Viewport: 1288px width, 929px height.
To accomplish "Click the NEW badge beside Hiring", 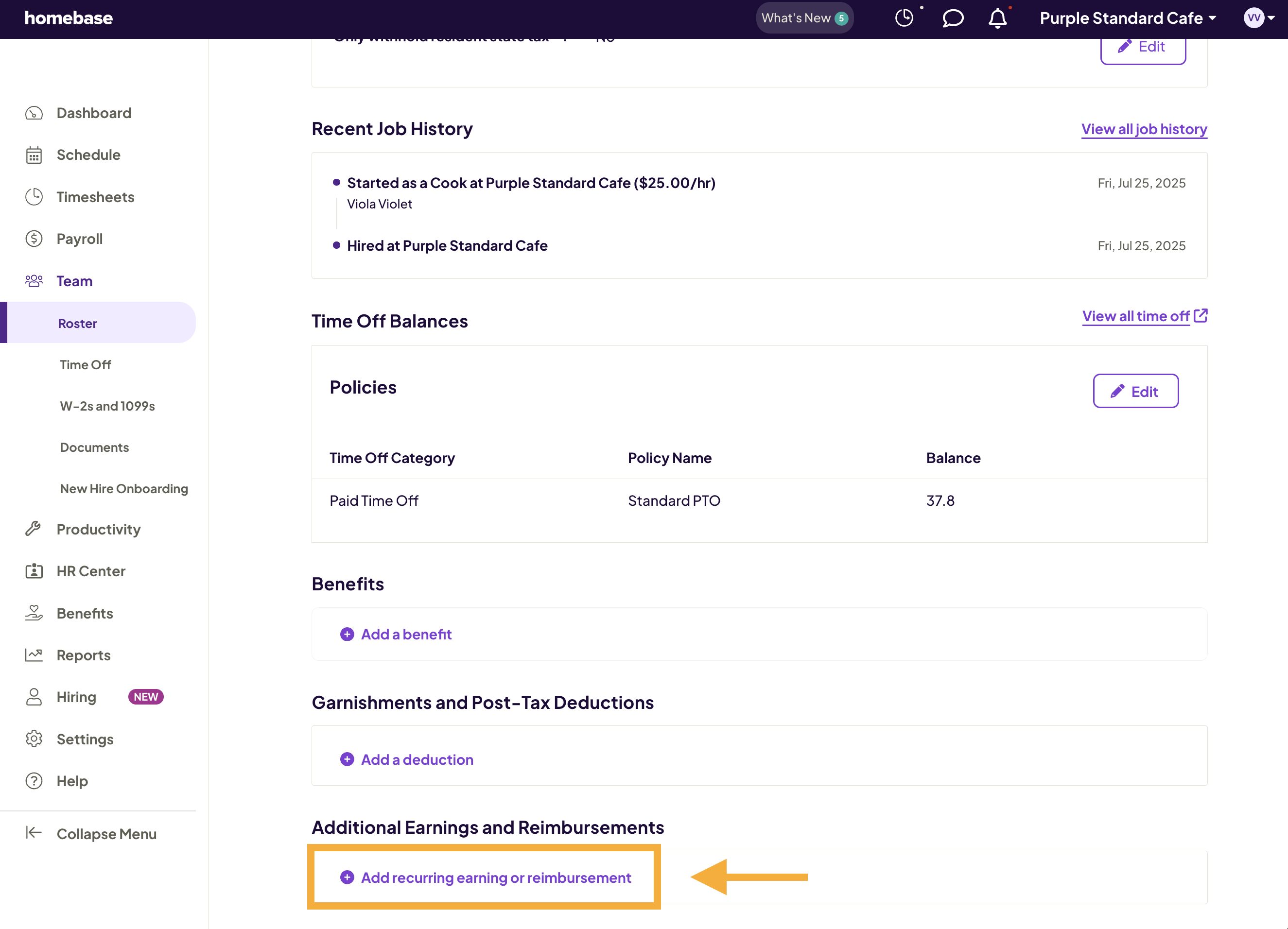I will [146, 697].
